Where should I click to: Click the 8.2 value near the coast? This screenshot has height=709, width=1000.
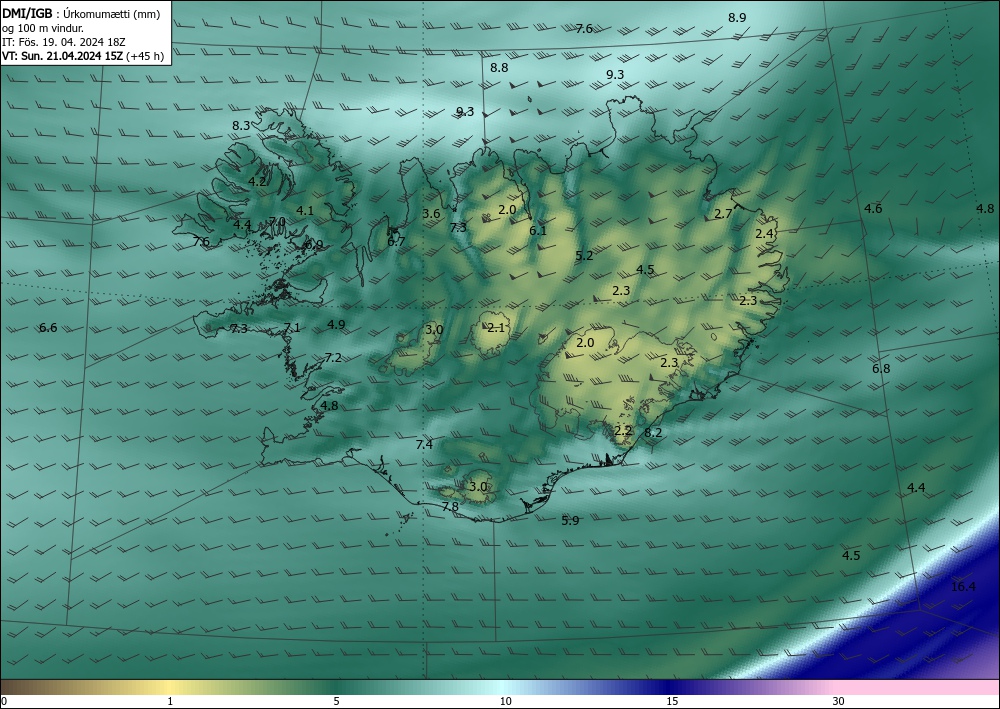tap(653, 432)
